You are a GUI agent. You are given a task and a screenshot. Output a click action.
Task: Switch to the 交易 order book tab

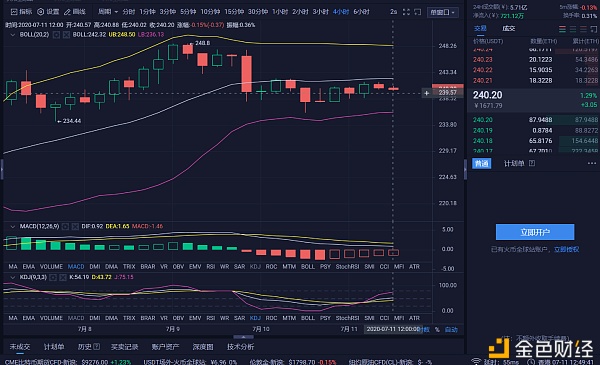tap(480, 29)
